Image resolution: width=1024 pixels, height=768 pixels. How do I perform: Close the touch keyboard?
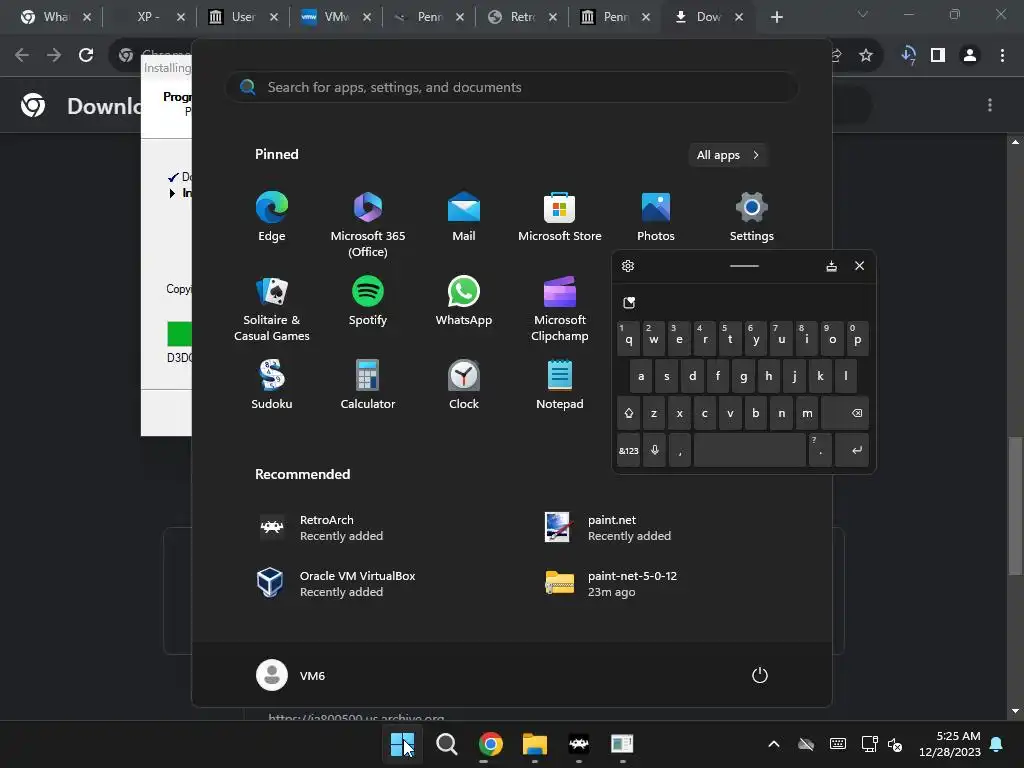pos(859,266)
